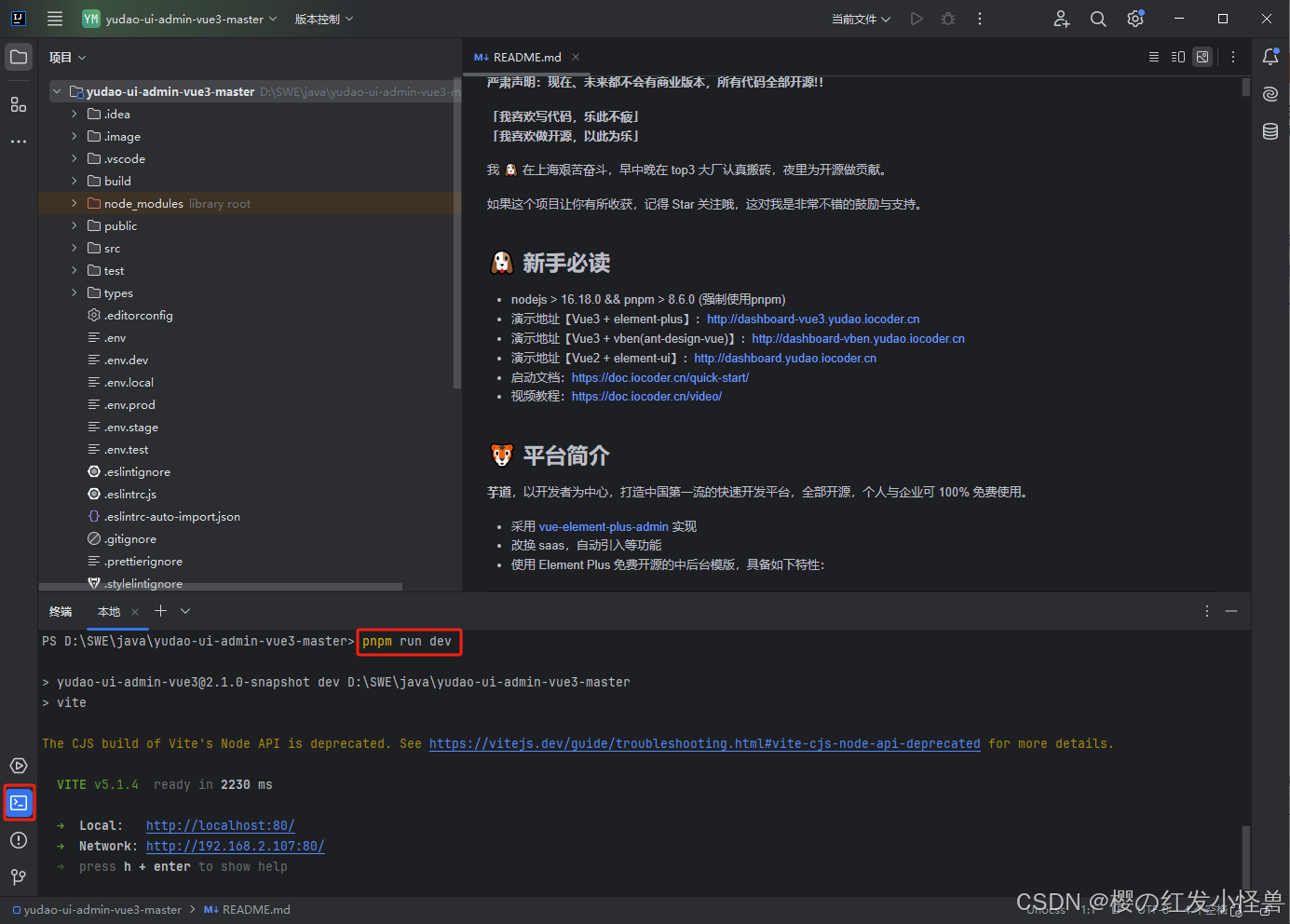Expand the types folder
This screenshot has height=924, width=1290.
75,292
